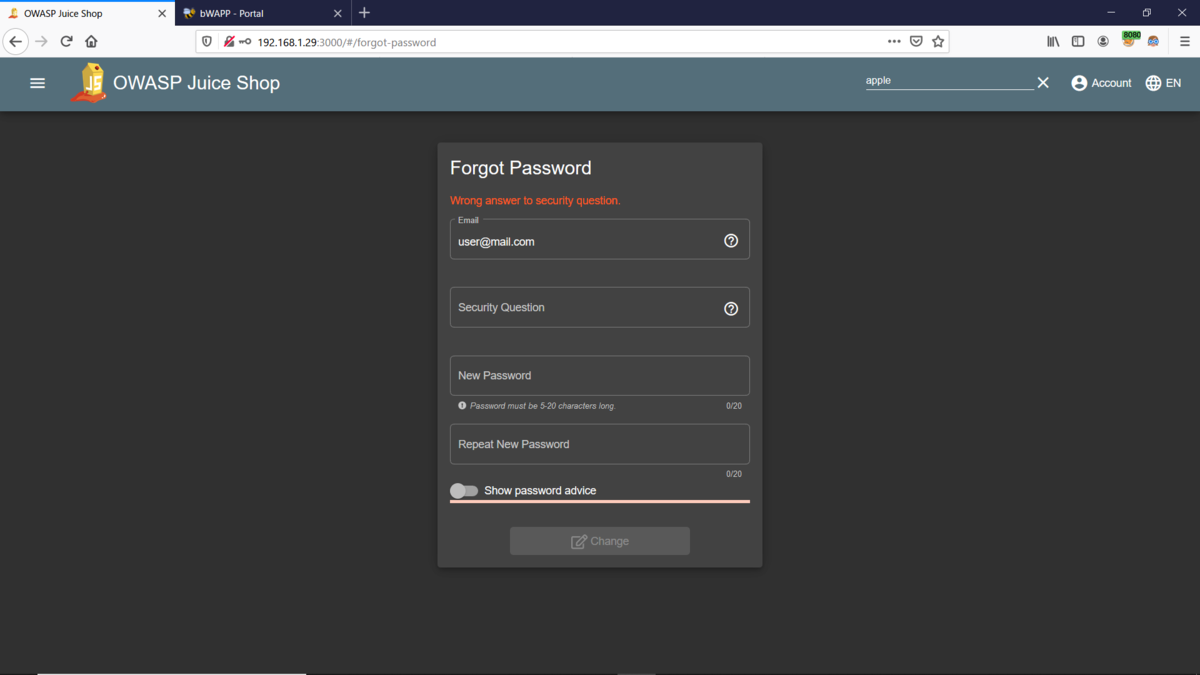Go back with browser back arrow

tap(15, 42)
